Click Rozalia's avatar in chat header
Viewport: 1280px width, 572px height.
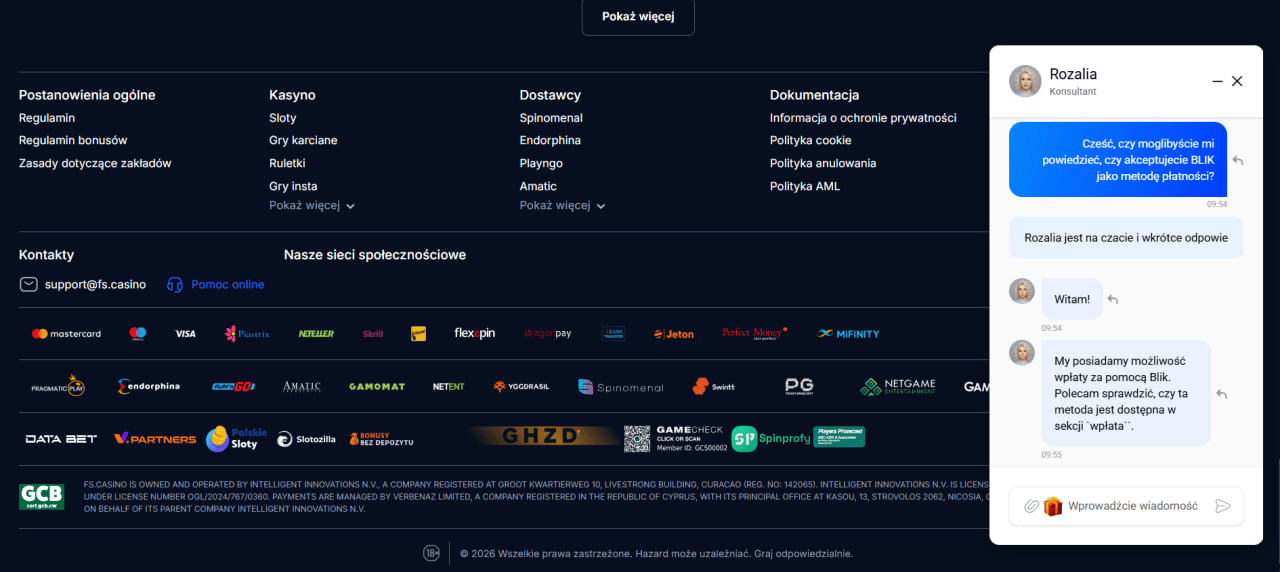[1025, 81]
